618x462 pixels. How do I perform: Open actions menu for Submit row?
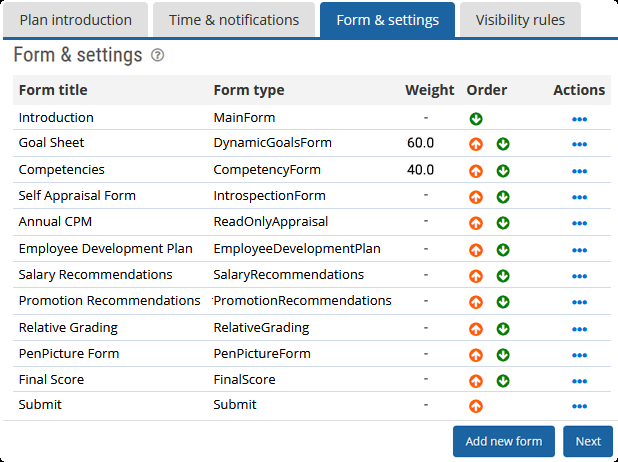point(579,406)
